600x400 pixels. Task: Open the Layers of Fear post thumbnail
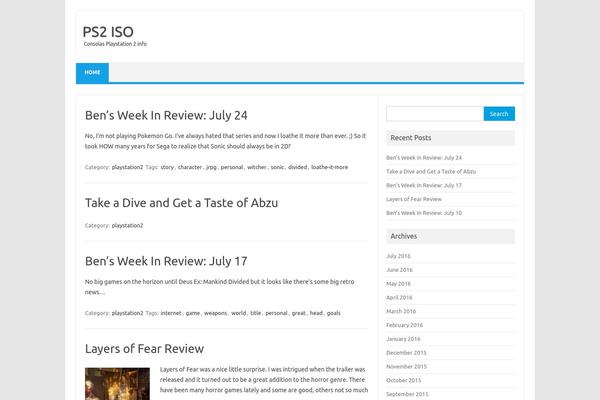(117, 384)
